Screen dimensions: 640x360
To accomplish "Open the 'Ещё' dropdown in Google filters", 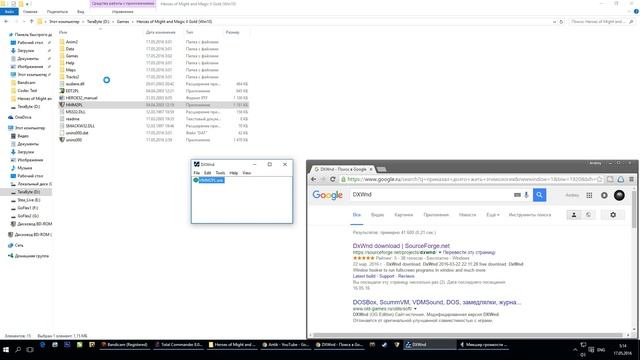I will (493, 215).
